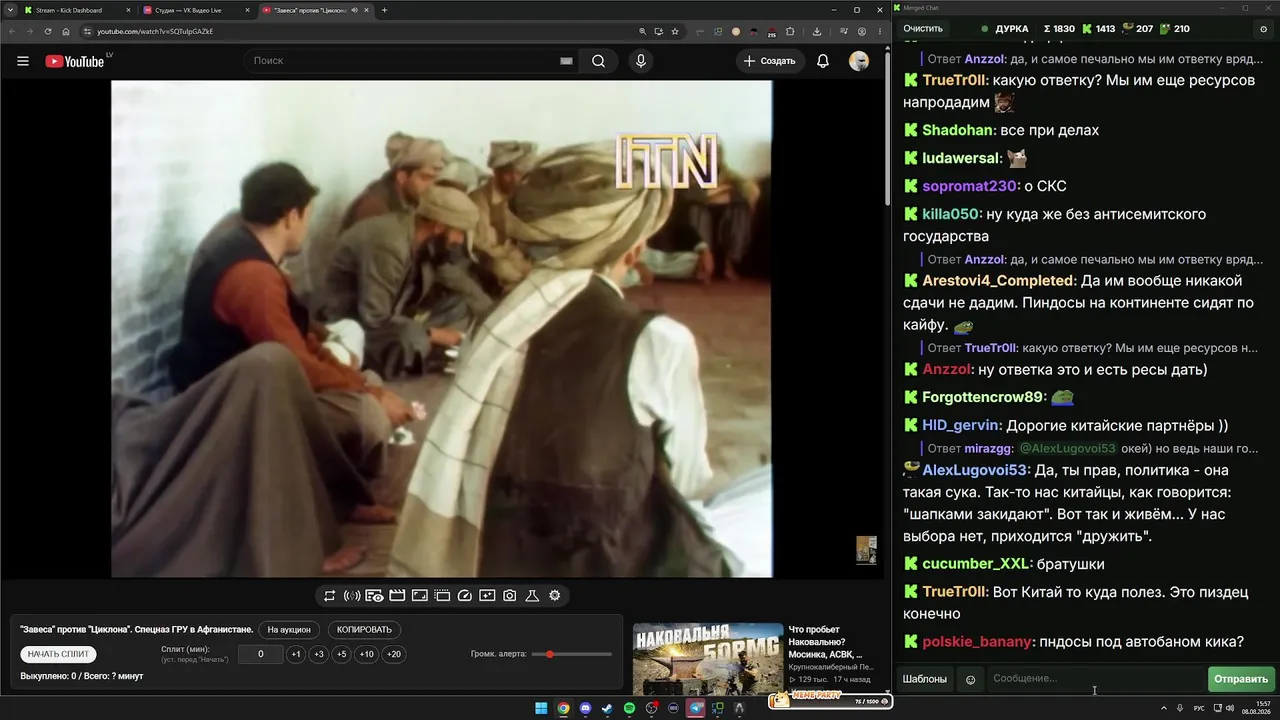Image resolution: width=1280 pixels, height=720 pixels.
Task: Open the YouTube guide hamburger menu
Action: coord(23,61)
